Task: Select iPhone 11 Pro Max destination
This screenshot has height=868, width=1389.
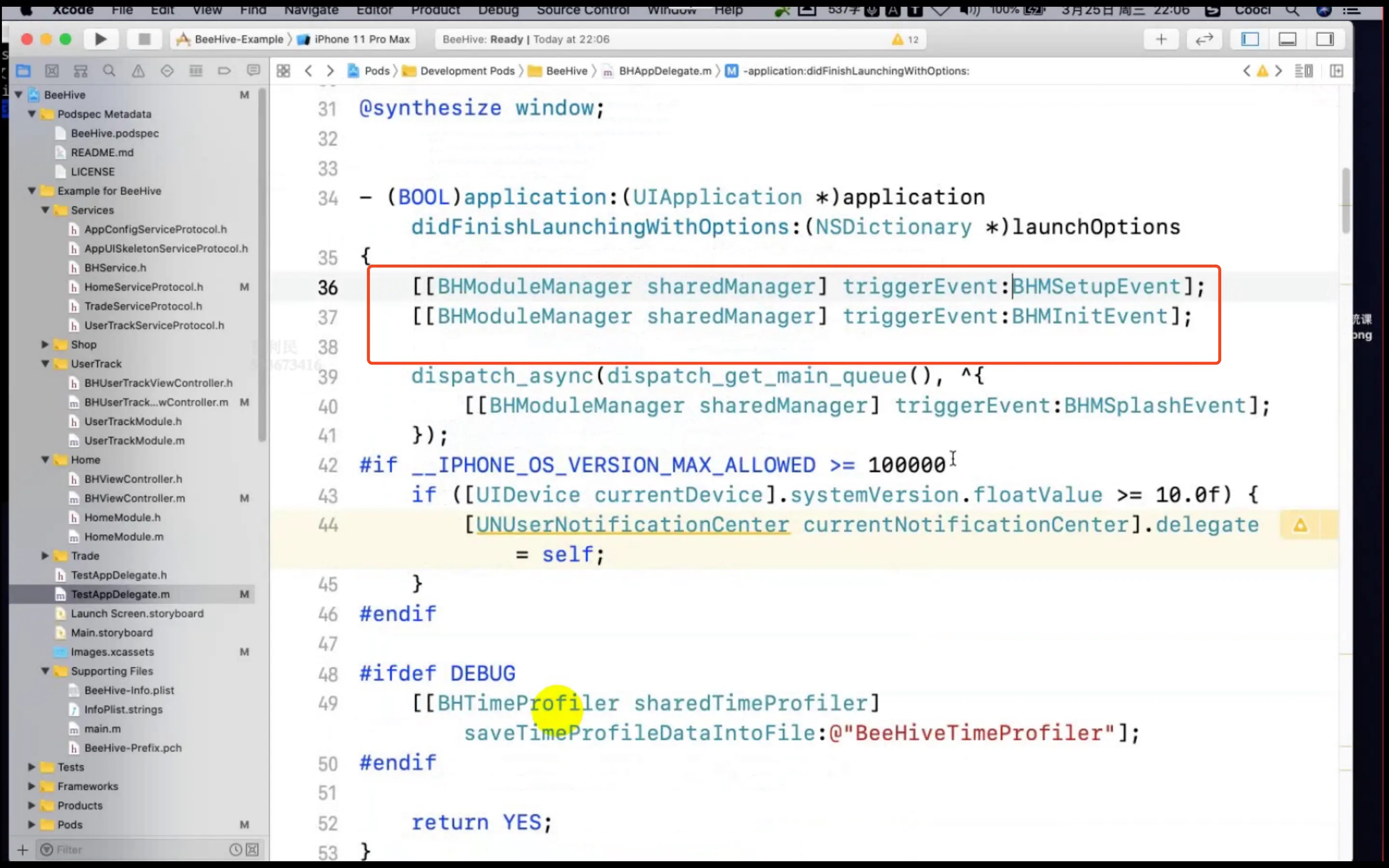Action: (x=362, y=39)
